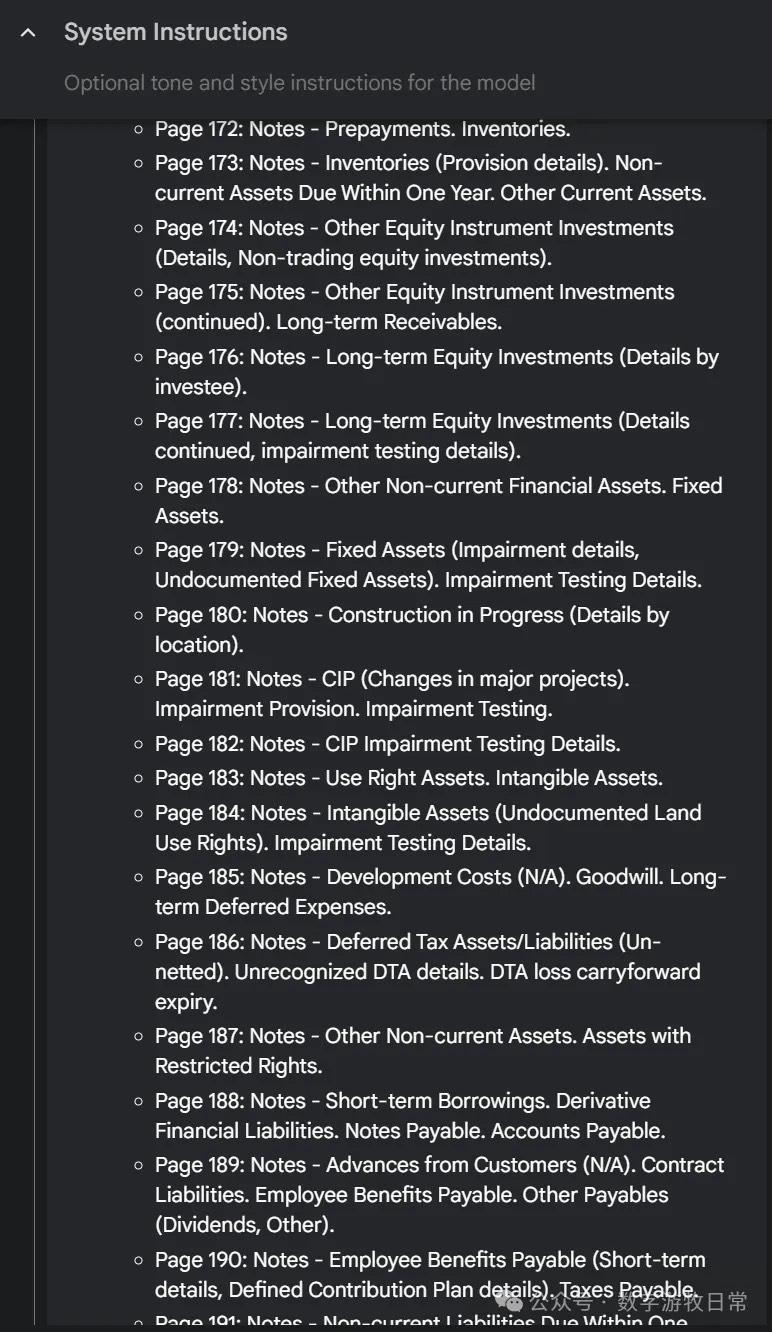Select Page 188 Short-term Borrowings entry
The width and height of the screenshot is (772, 1332).
(x=409, y=1115)
